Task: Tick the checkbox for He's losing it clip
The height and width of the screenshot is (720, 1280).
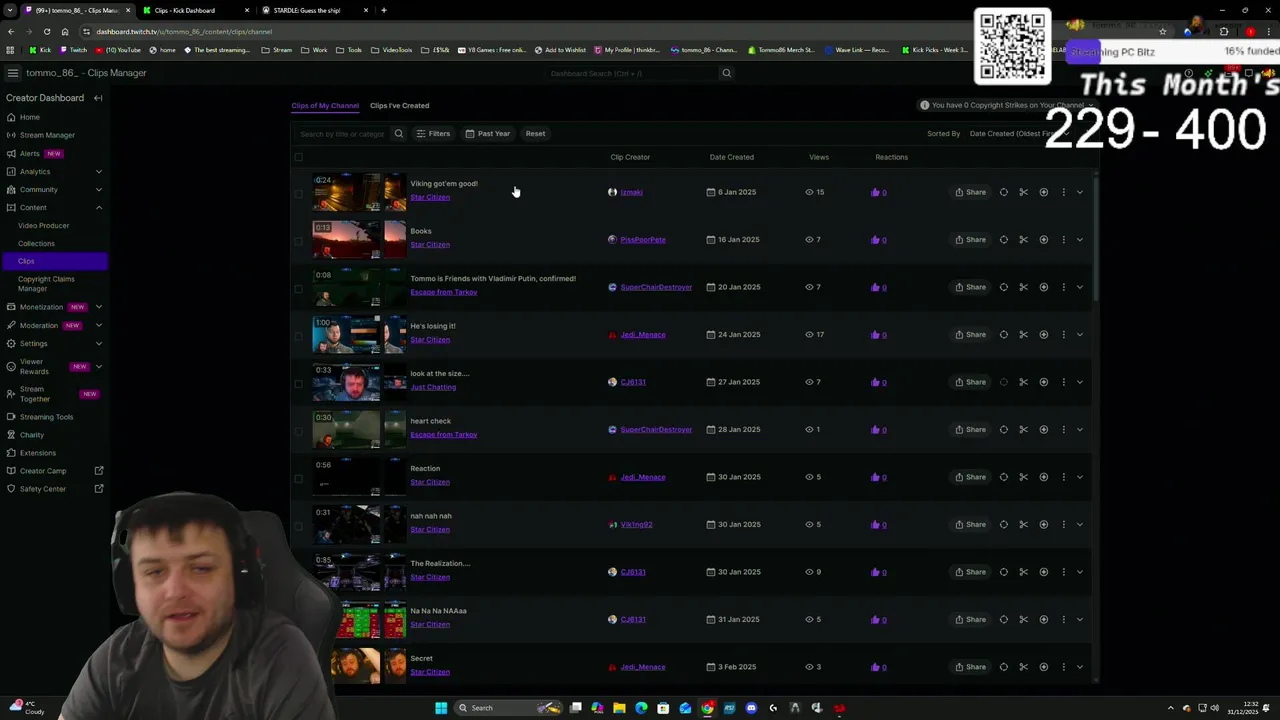Action: click(x=298, y=336)
